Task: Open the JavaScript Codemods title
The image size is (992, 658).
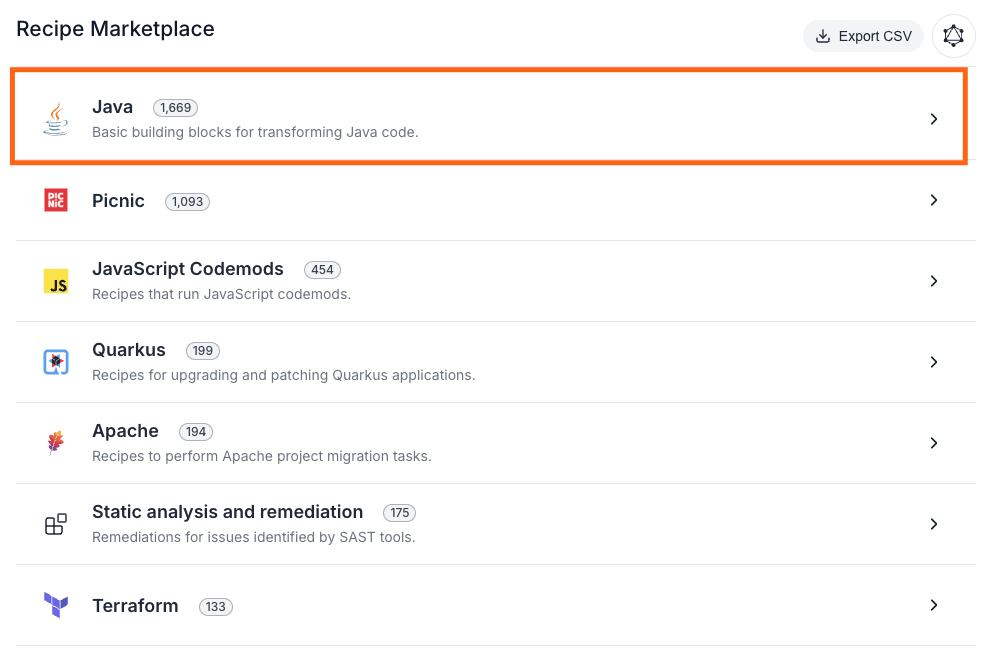Action: pyautogui.click(x=188, y=269)
